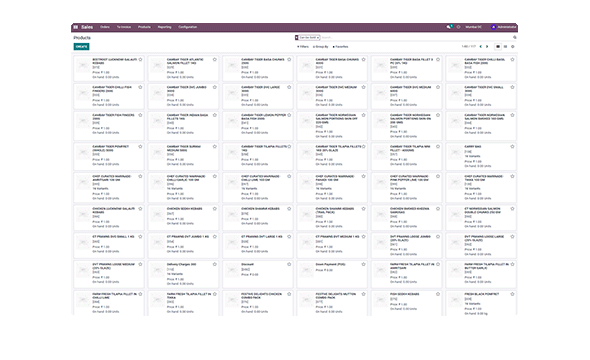The image size is (590, 360).
Task: Go to the previous page of products
Action: coord(481,47)
